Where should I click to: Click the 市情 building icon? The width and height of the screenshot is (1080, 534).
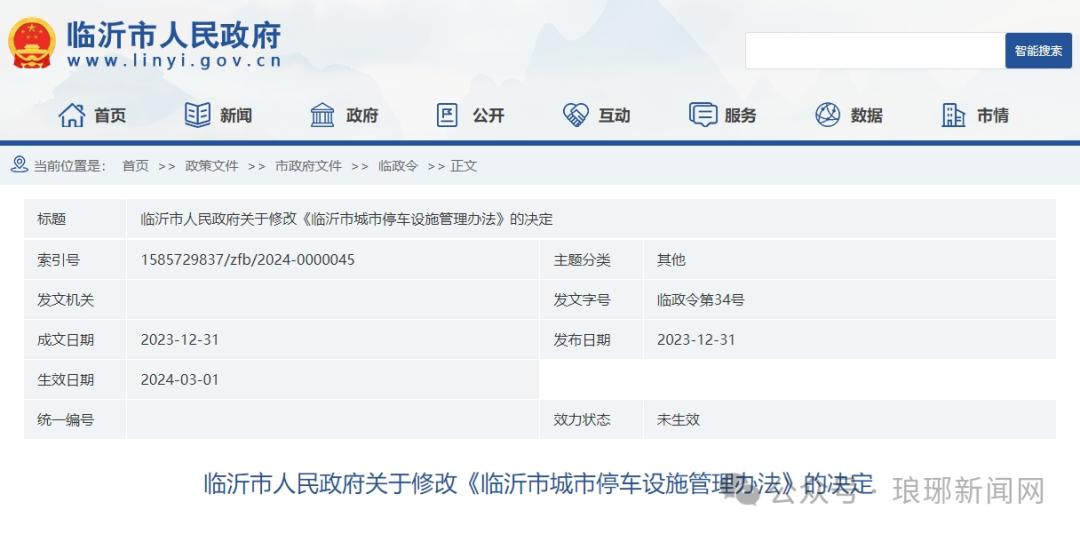[953, 115]
